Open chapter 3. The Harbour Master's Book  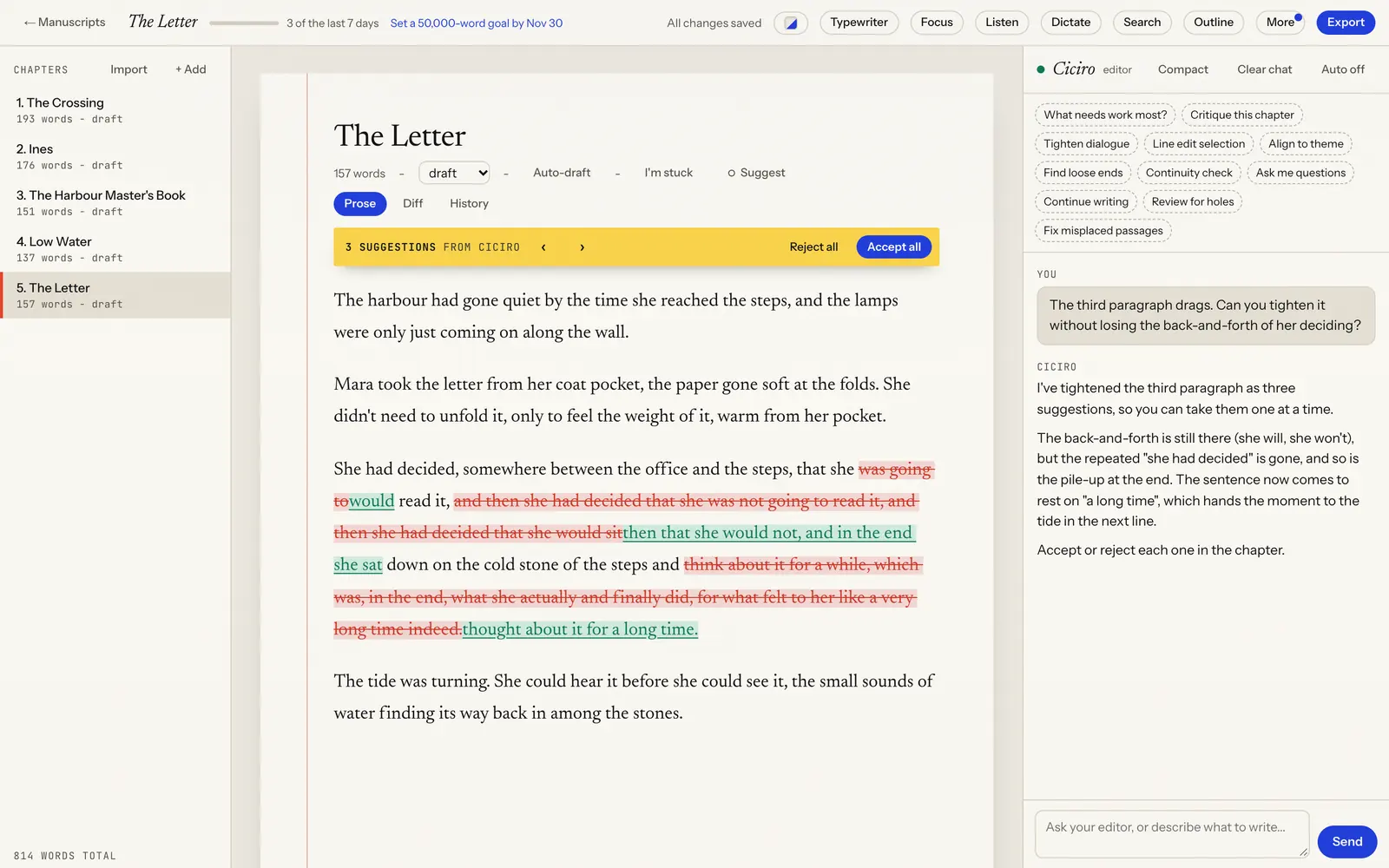(x=115, y=202)
